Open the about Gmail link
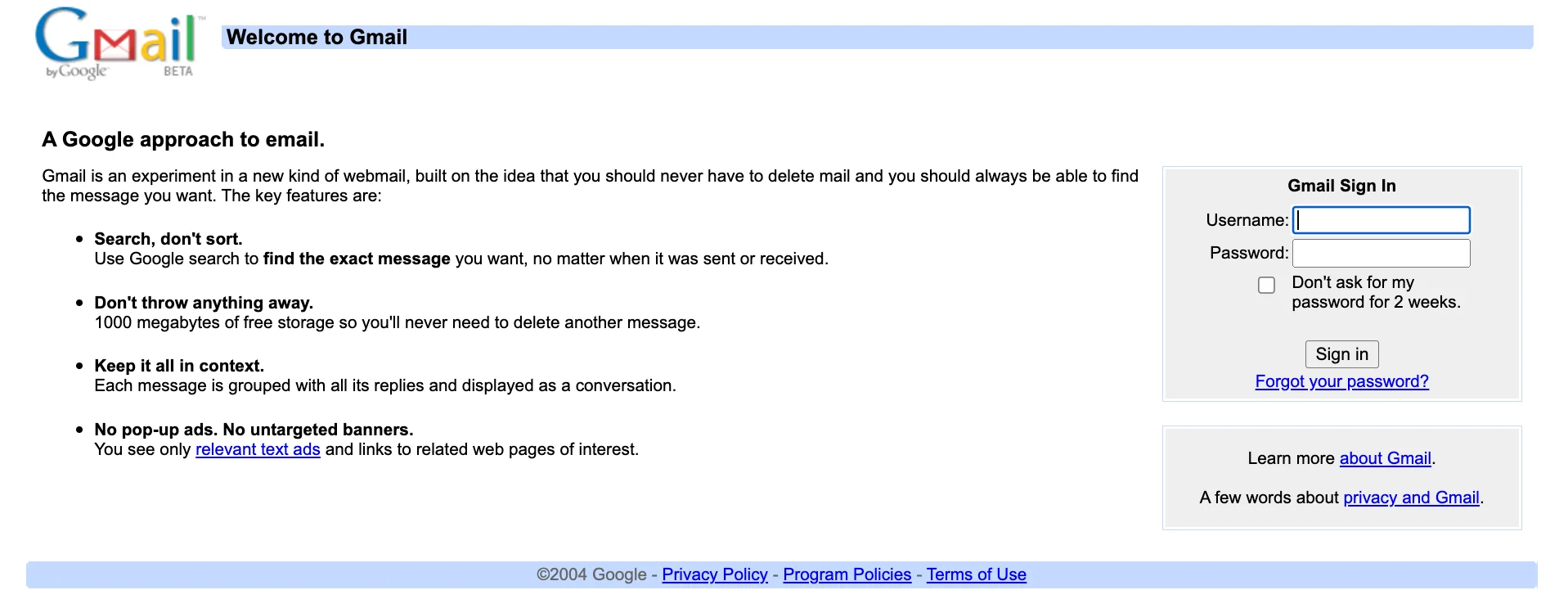Viewport: 1568px width, 608px height. pyautogui.click(x=1385, y=458)
